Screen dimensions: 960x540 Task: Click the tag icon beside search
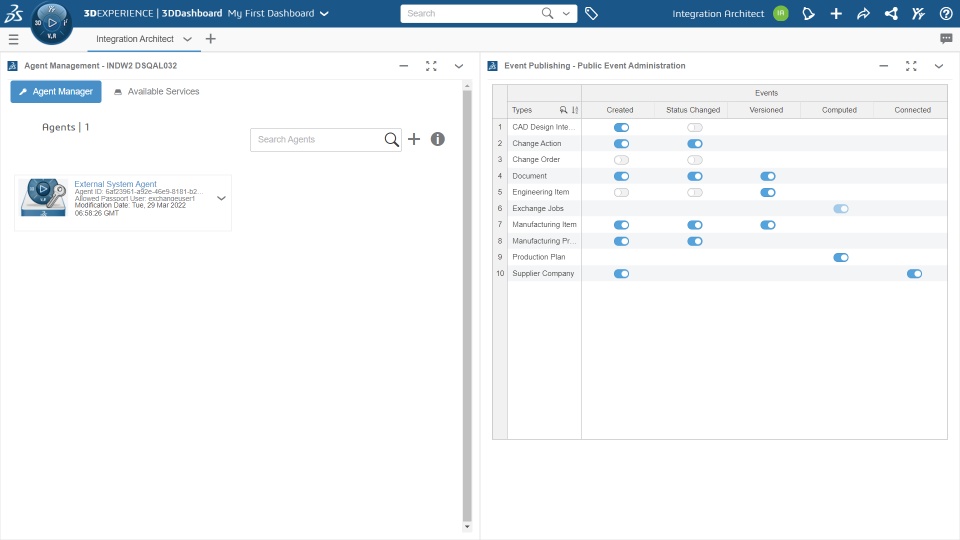click(591, 13)
